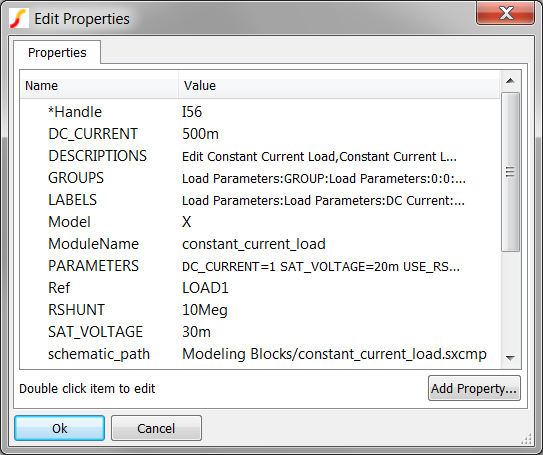The height and width of the screenshot is (455, 543).
Task: Switch to the Properties tab
Action: pos(57,53)
